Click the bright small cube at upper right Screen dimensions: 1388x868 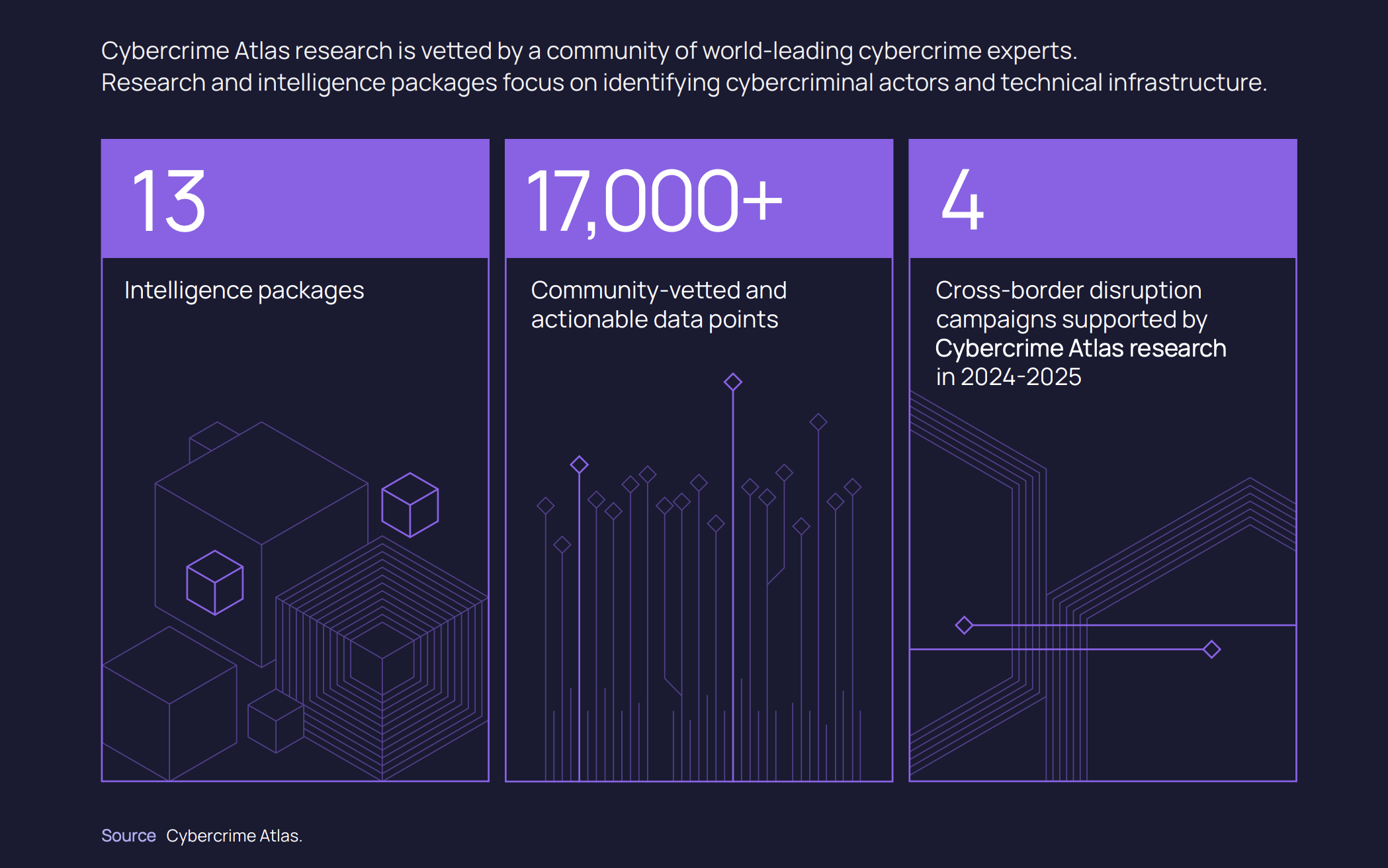click(410, 505)
